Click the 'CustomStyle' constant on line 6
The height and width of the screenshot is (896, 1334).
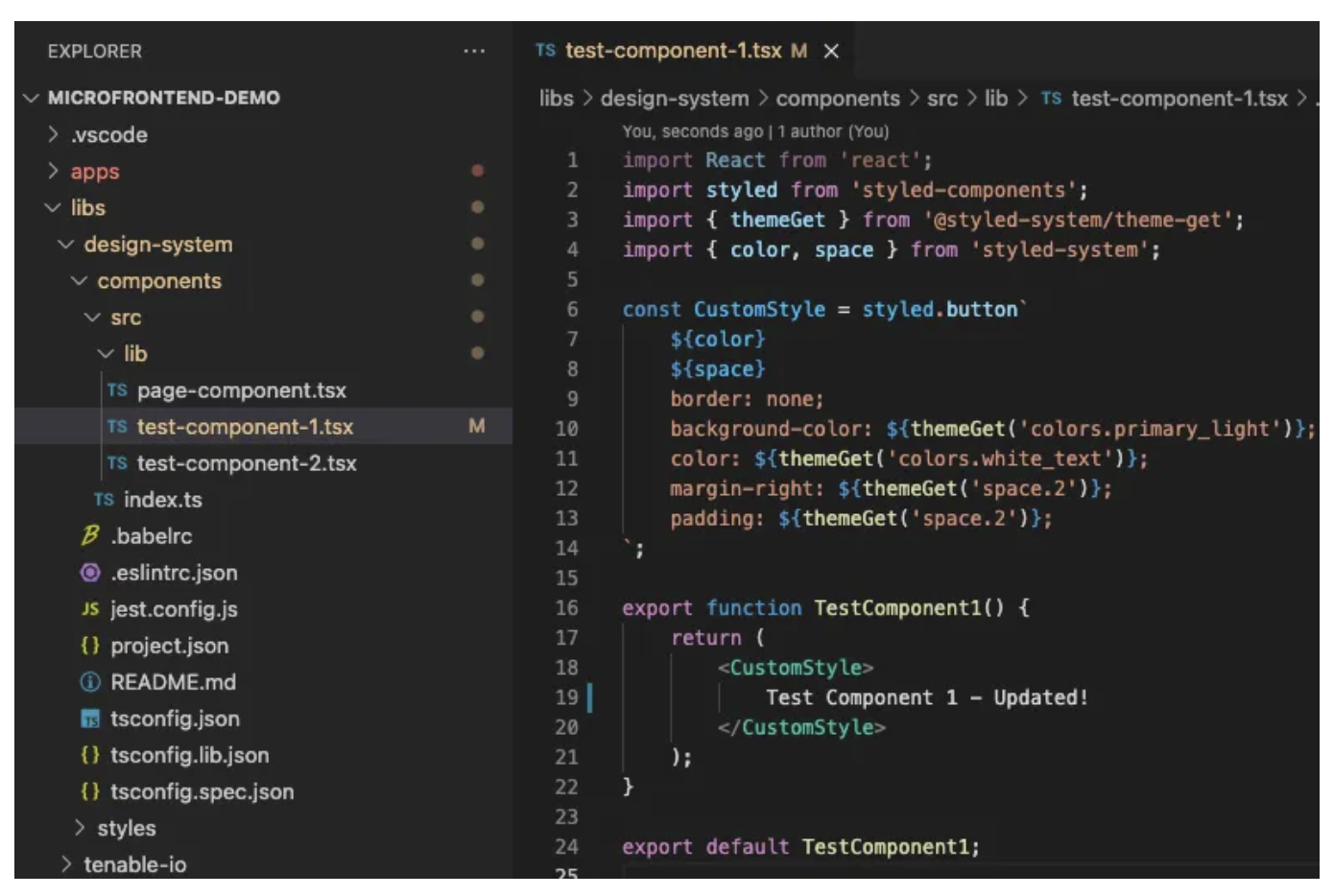point(759,309)
